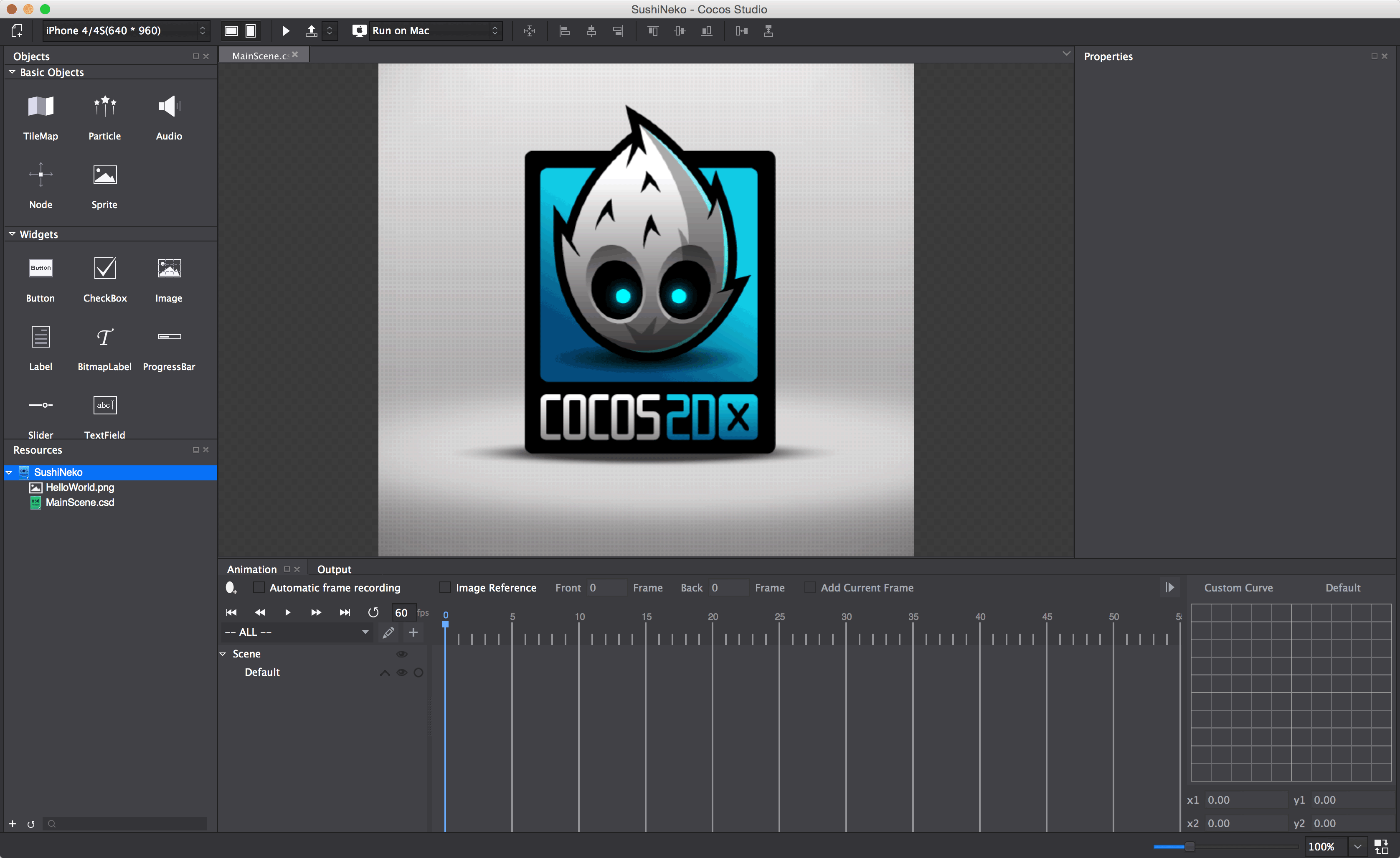This screenshot has width=1400, height=858.
Task: Select the TileMap object icon
Action: click(41, 107)
